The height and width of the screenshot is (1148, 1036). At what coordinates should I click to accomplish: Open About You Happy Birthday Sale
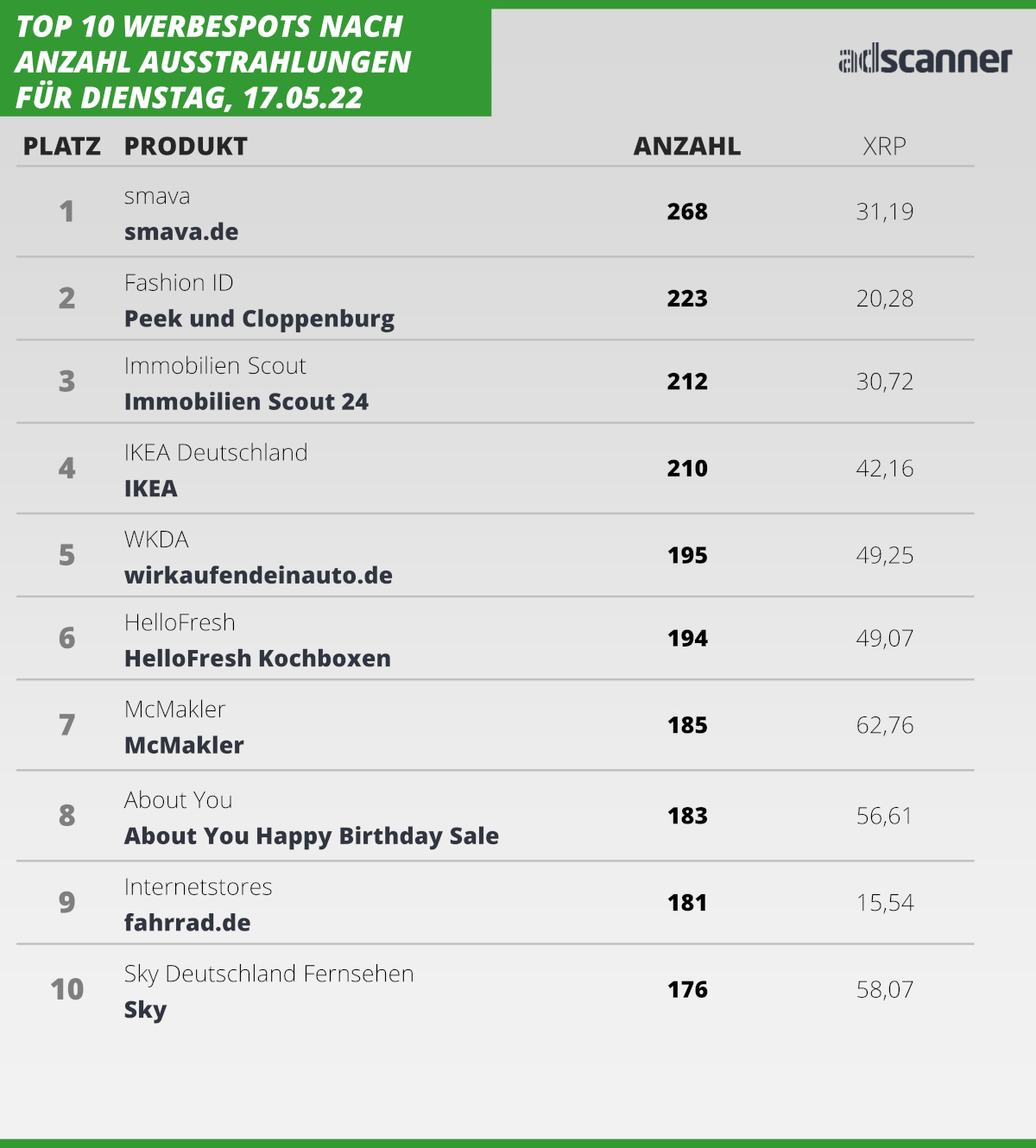point(311,836)
